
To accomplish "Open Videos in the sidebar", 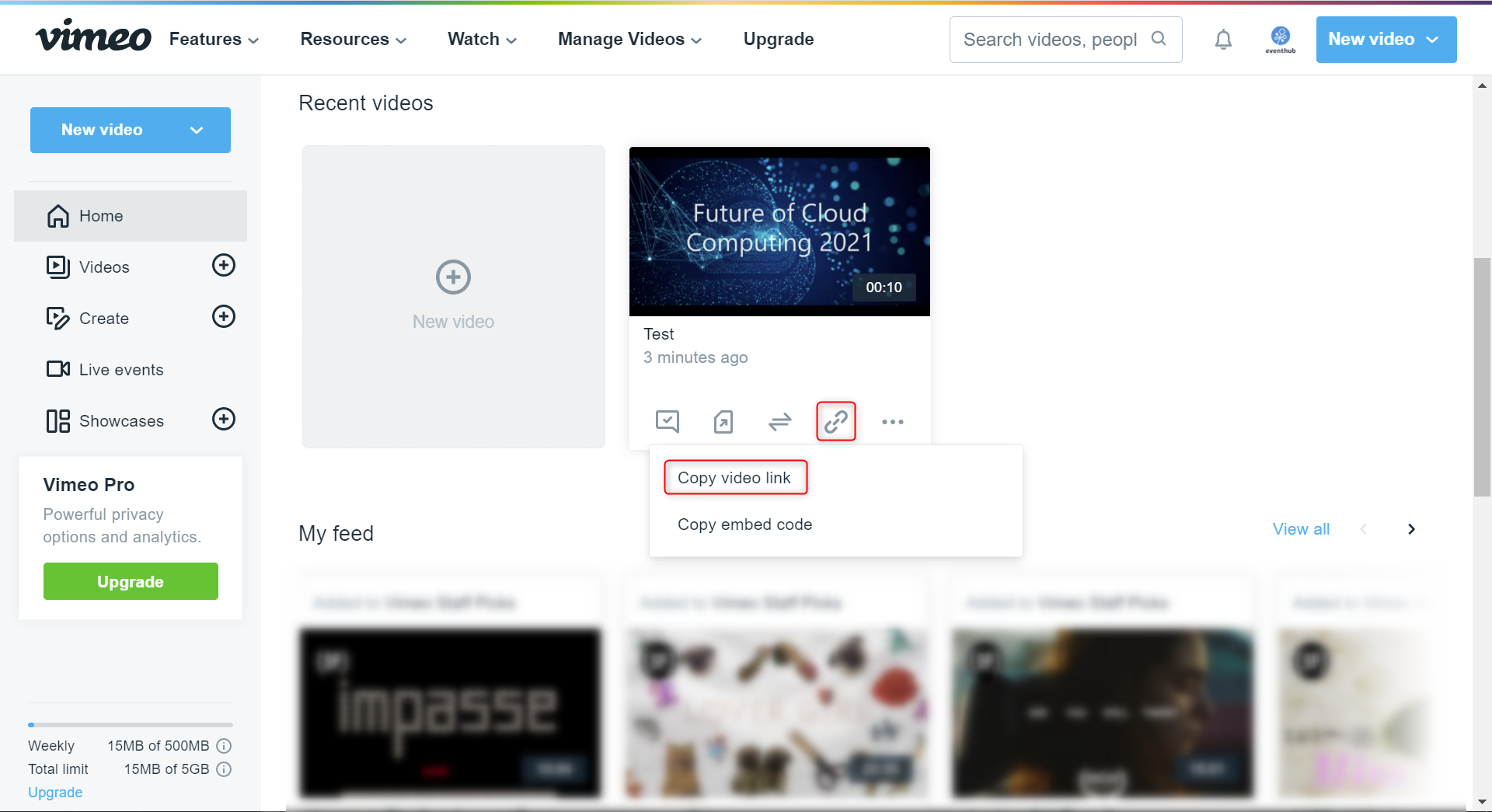I will pos(104,267).
